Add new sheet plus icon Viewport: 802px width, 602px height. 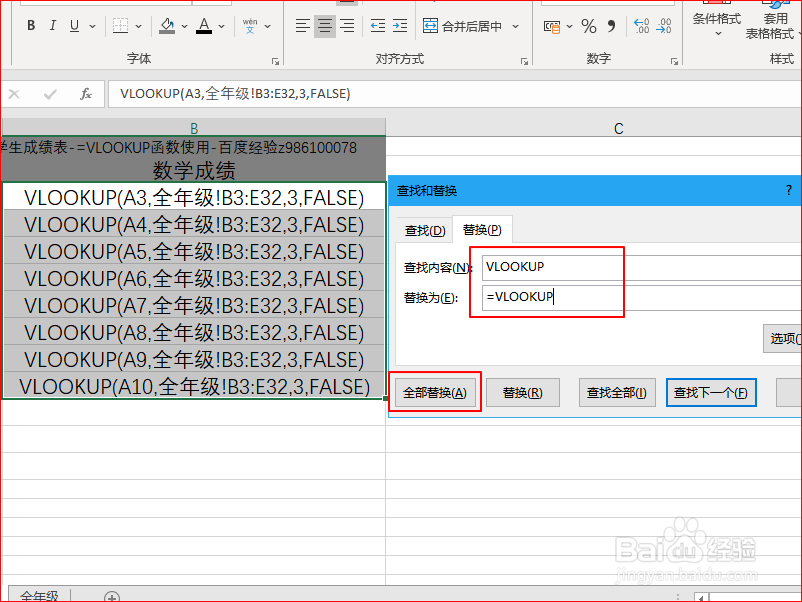pos(112,597)
